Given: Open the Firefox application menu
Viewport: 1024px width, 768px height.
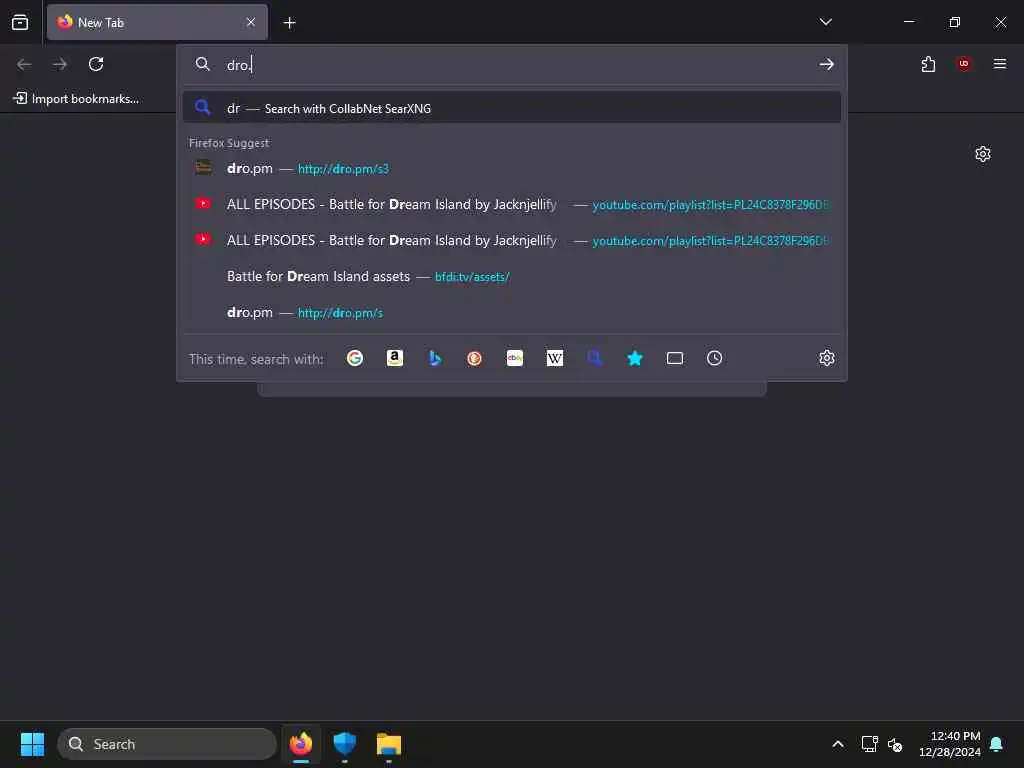Looking at the screenshot, I should [1000, 64].
